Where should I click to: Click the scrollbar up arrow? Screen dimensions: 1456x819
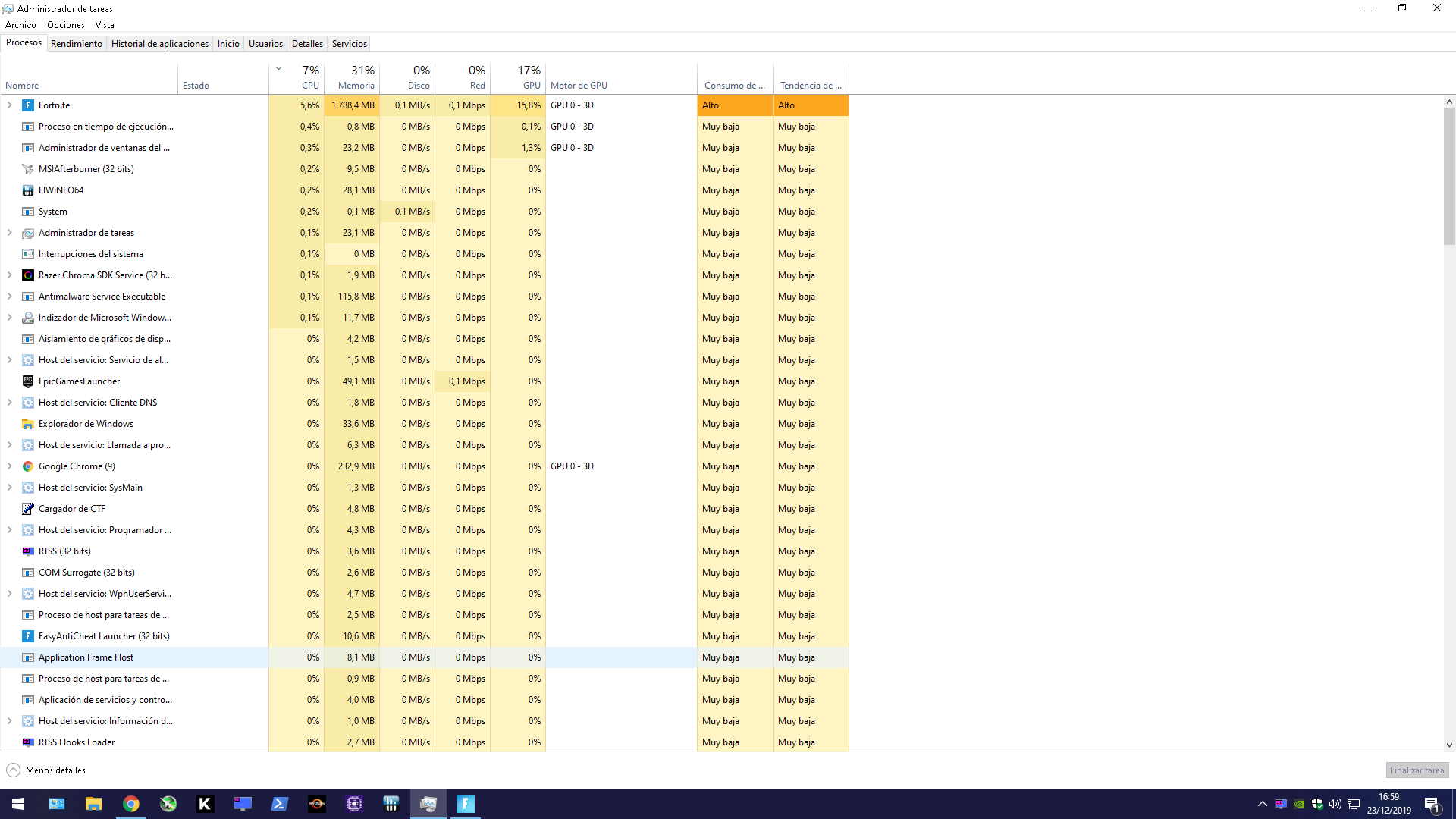pos(1449,102)
